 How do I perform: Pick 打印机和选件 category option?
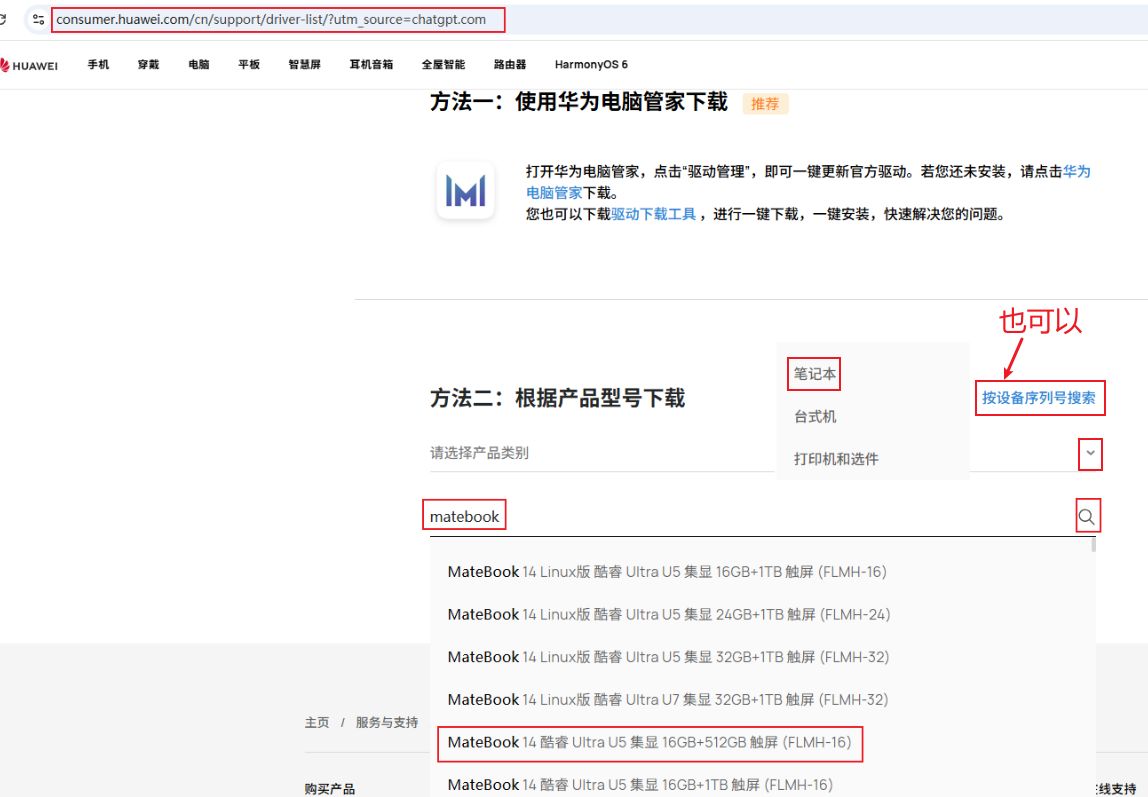click(x=836, y=459)
